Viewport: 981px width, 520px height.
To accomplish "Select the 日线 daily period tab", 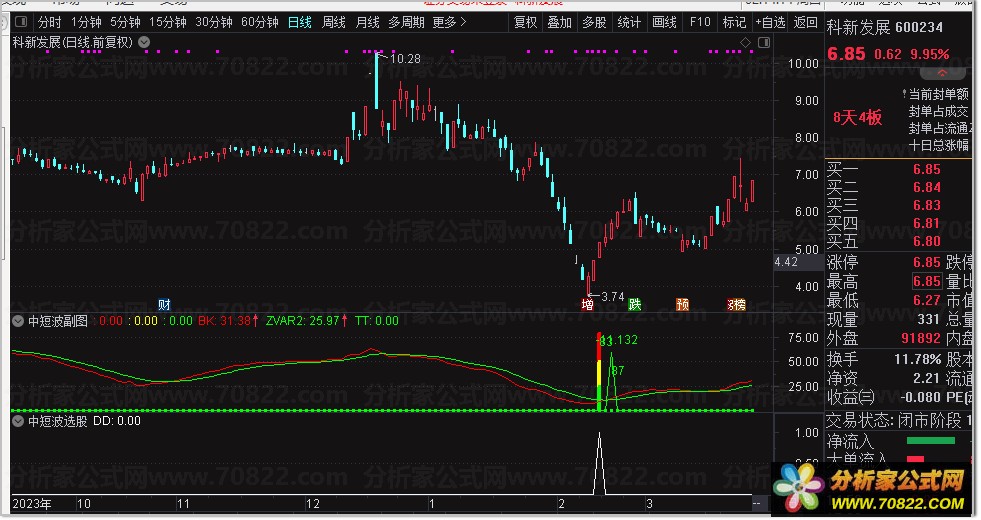I will pos(300,23).
